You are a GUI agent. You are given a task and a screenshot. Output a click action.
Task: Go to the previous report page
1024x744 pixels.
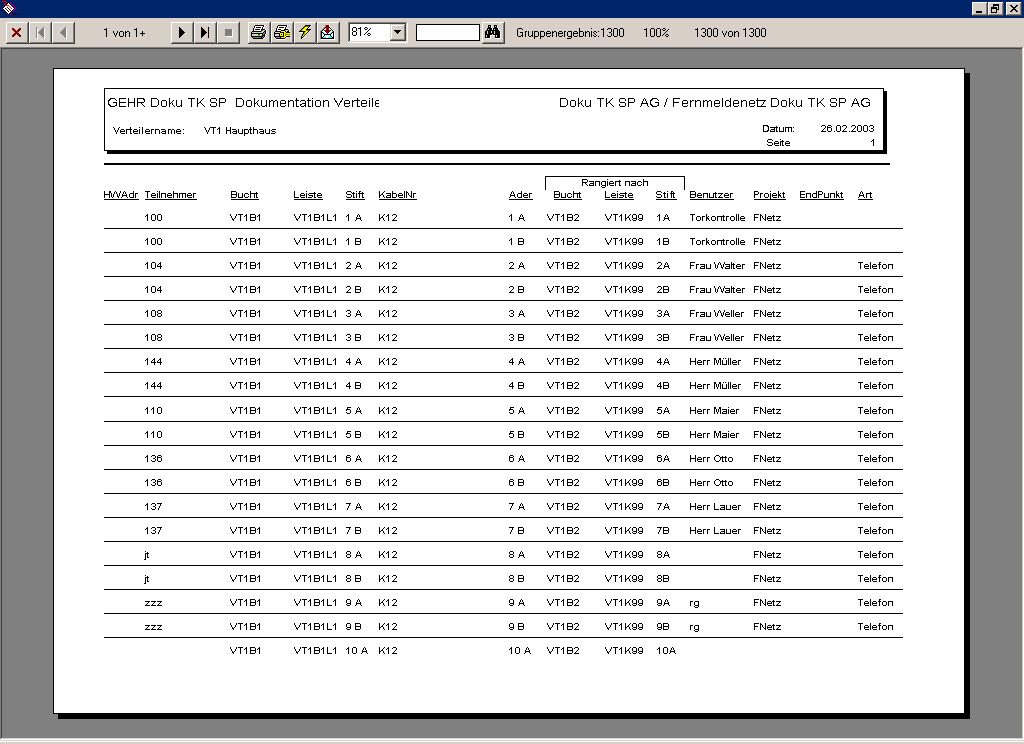(x=63, y=32)
